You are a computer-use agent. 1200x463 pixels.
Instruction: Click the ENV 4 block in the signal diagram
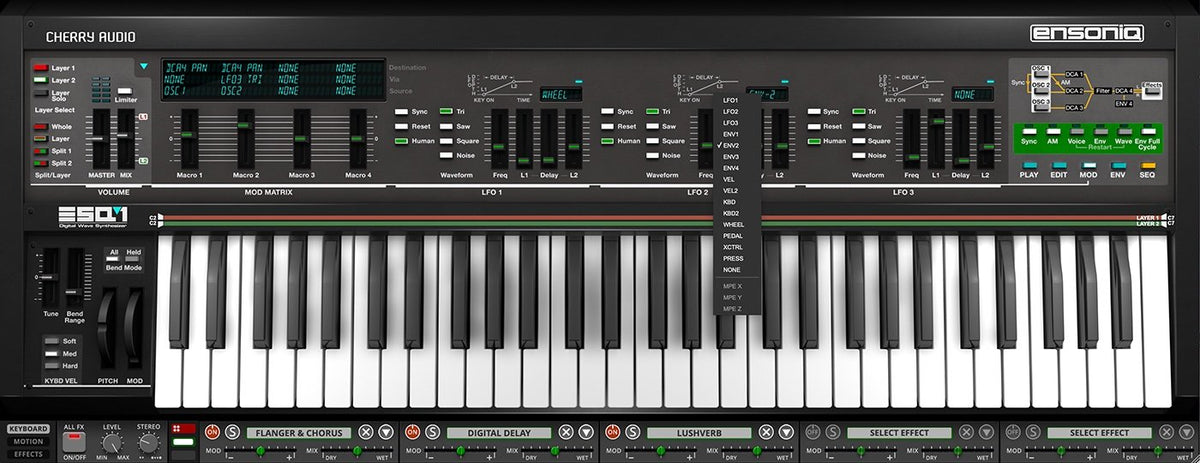(x=1124, y=103)
